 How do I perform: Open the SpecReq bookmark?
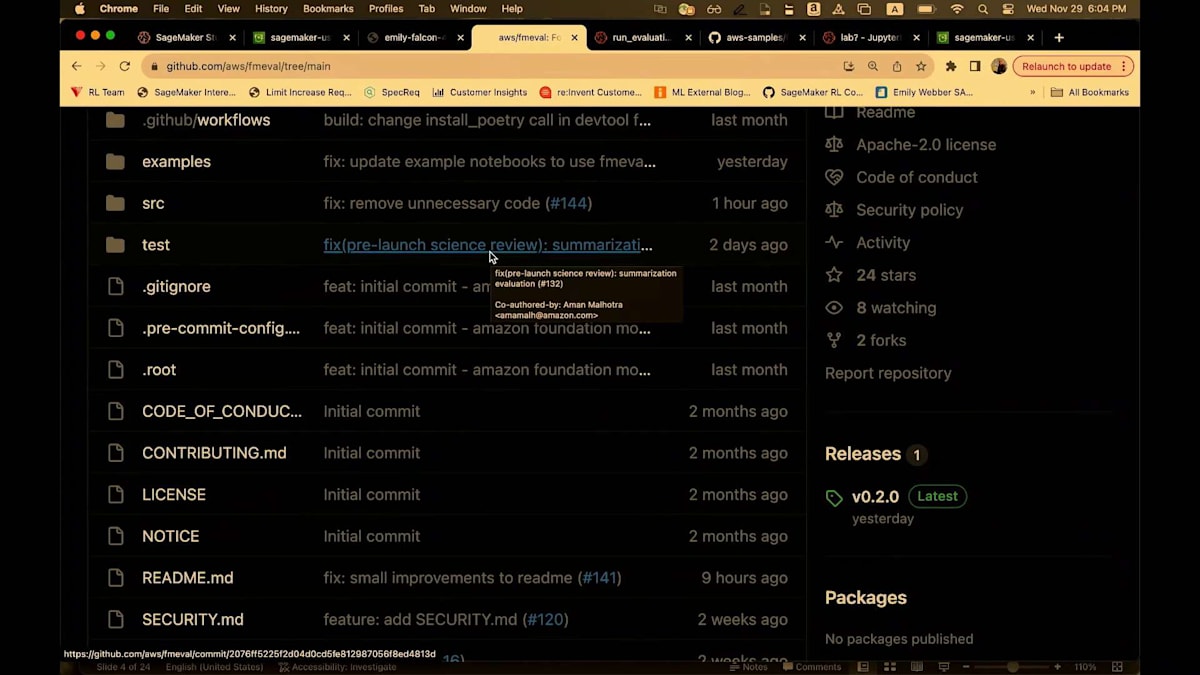(392, 92)
